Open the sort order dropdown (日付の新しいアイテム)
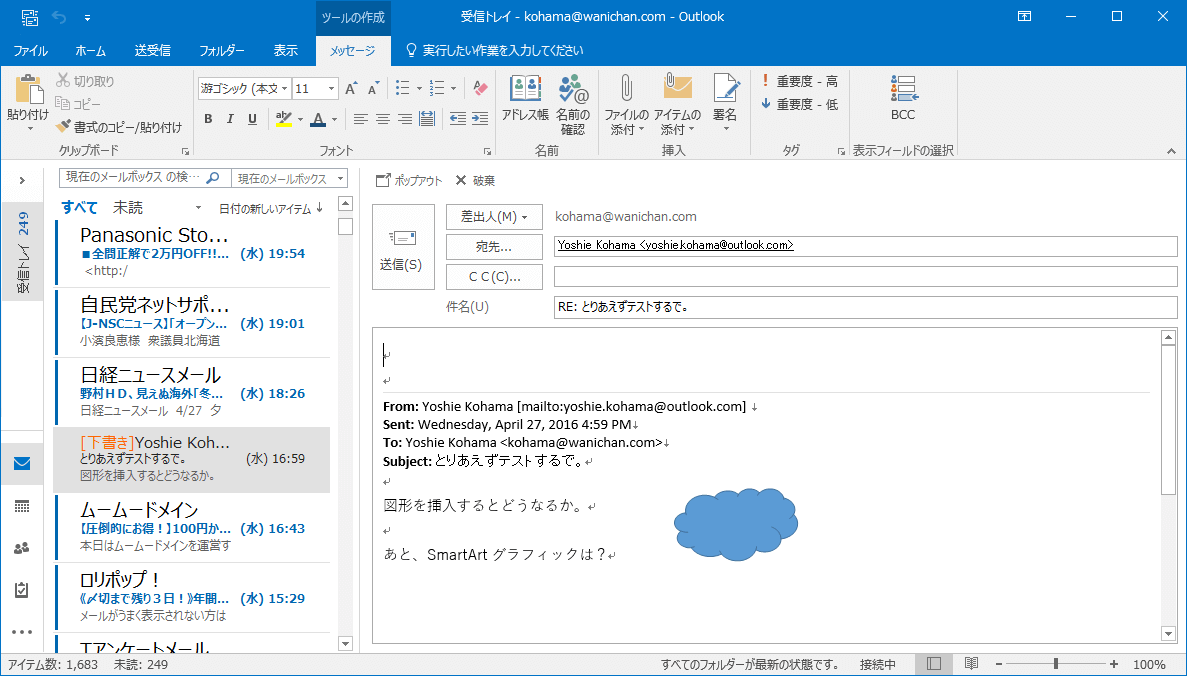The height and width of the screenshot is (676, 1187). [271, 208]
